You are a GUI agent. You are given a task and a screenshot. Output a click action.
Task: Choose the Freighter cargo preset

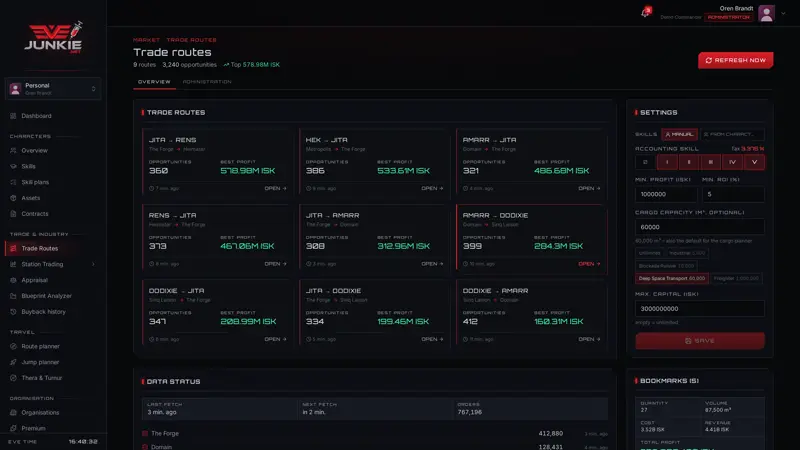click(736, 279)
